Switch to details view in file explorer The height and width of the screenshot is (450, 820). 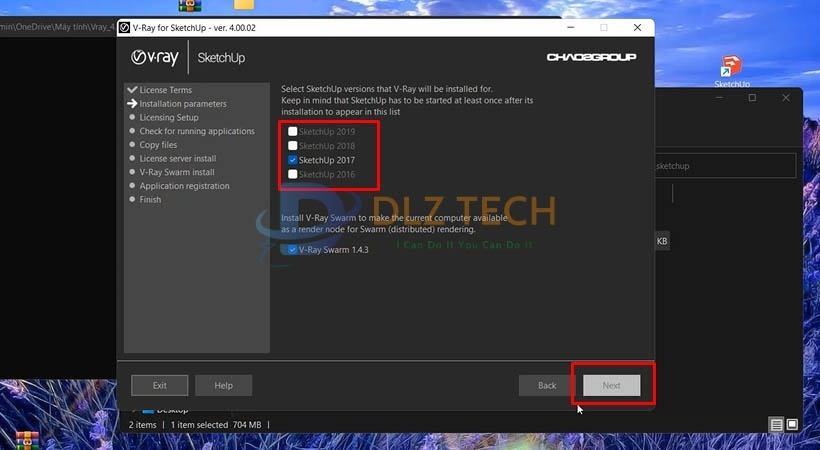(x=776, y=425)
